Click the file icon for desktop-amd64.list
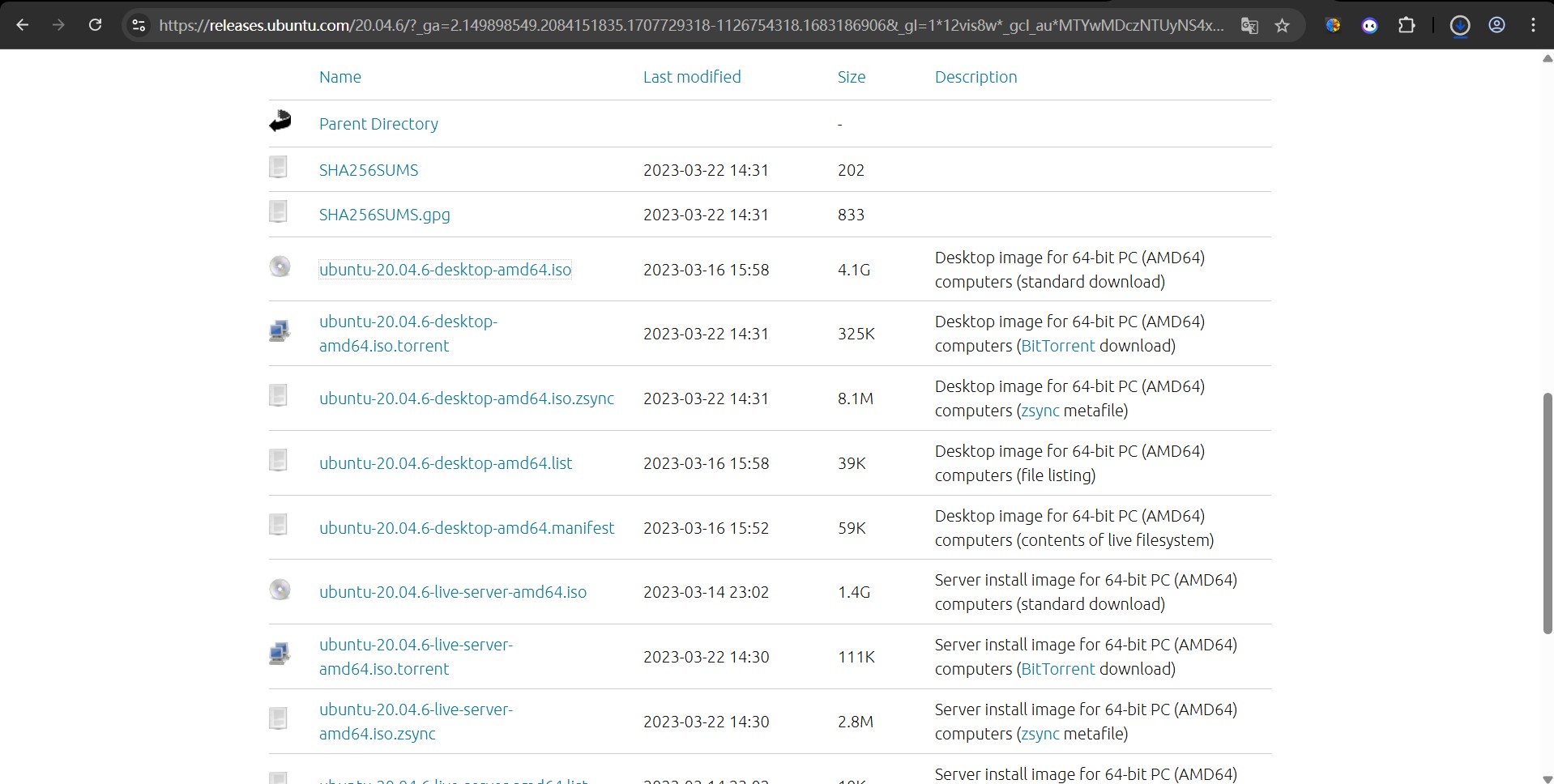The height and width of the screenshot is (784, 1554). [x=278, y=461]
